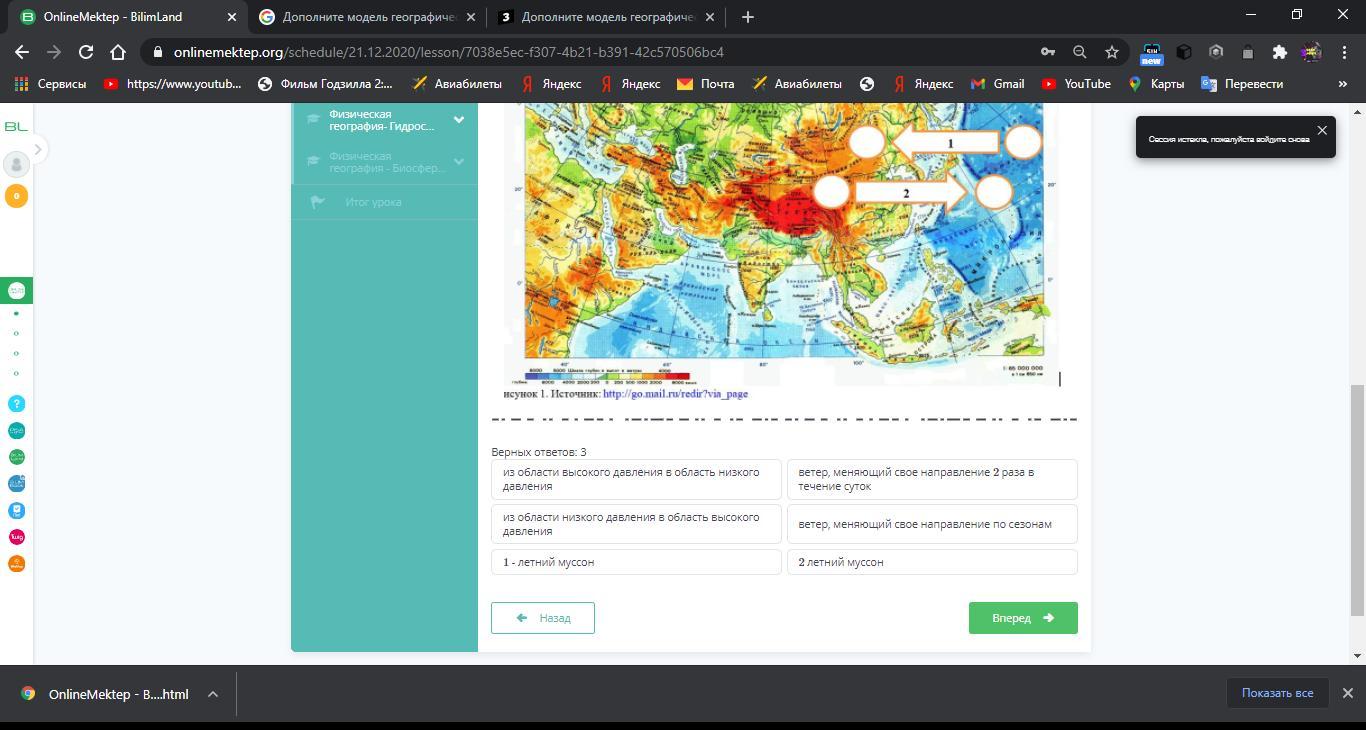The width and height of the screenshot is (1366, 730).
Task: Open the Chrome extensions puzzle icon
Action: pos(1279,52)
